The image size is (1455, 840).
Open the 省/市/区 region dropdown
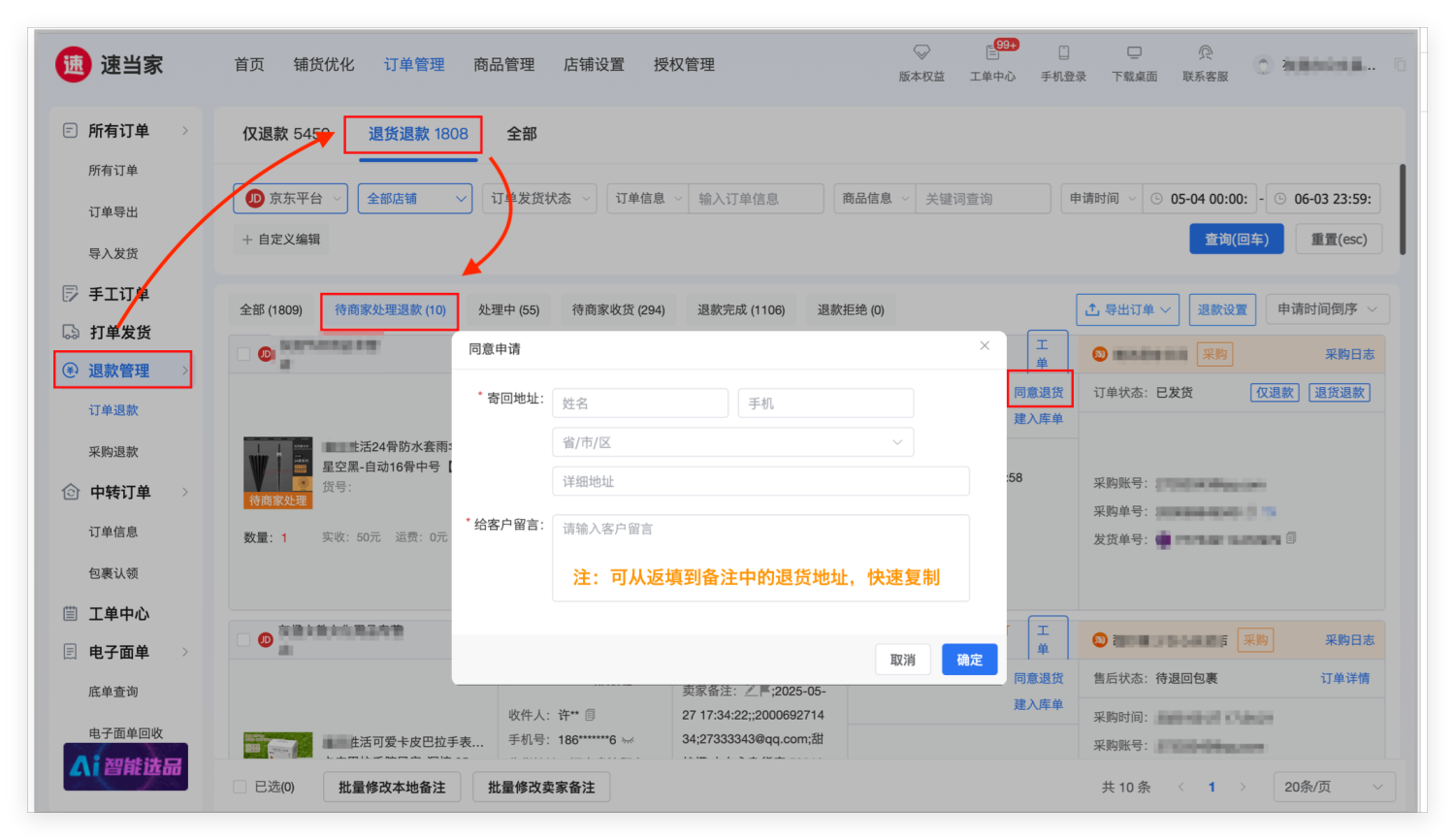732,442
